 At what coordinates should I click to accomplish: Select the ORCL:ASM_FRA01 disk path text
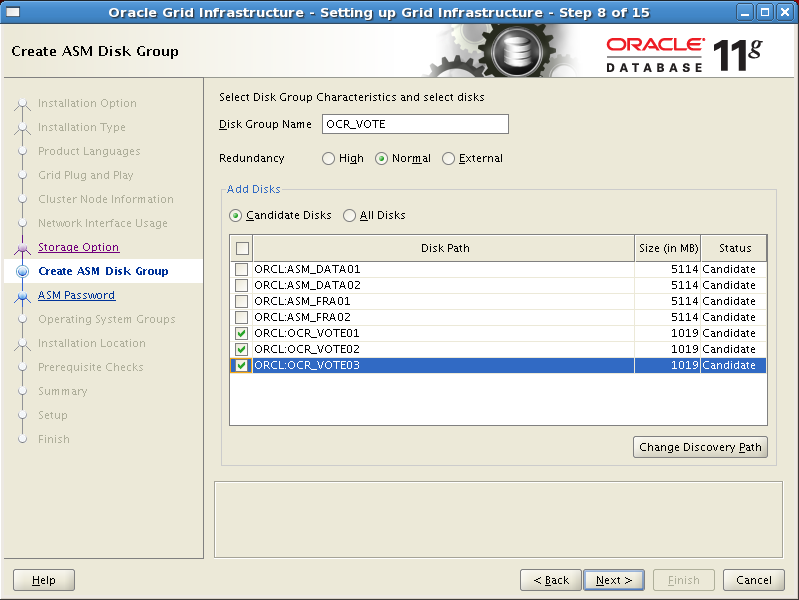pos(302,301)
